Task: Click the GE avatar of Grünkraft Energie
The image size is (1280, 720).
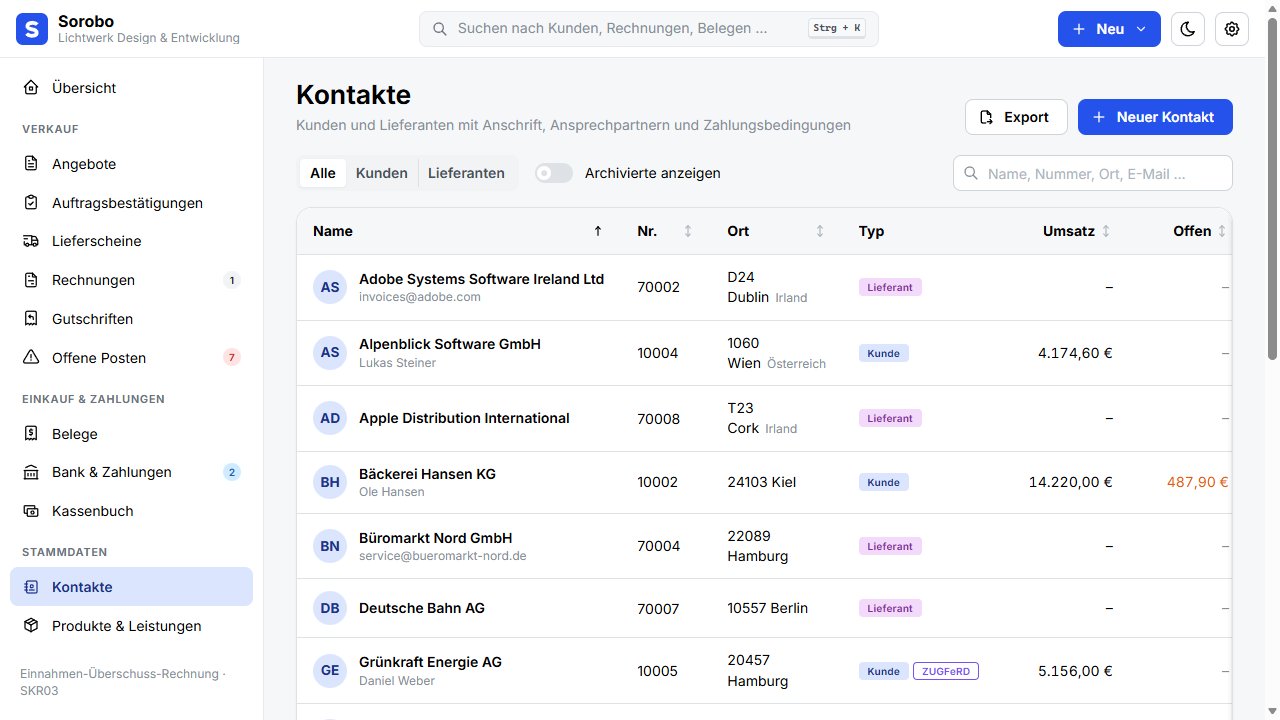Action: click(330, 671)
